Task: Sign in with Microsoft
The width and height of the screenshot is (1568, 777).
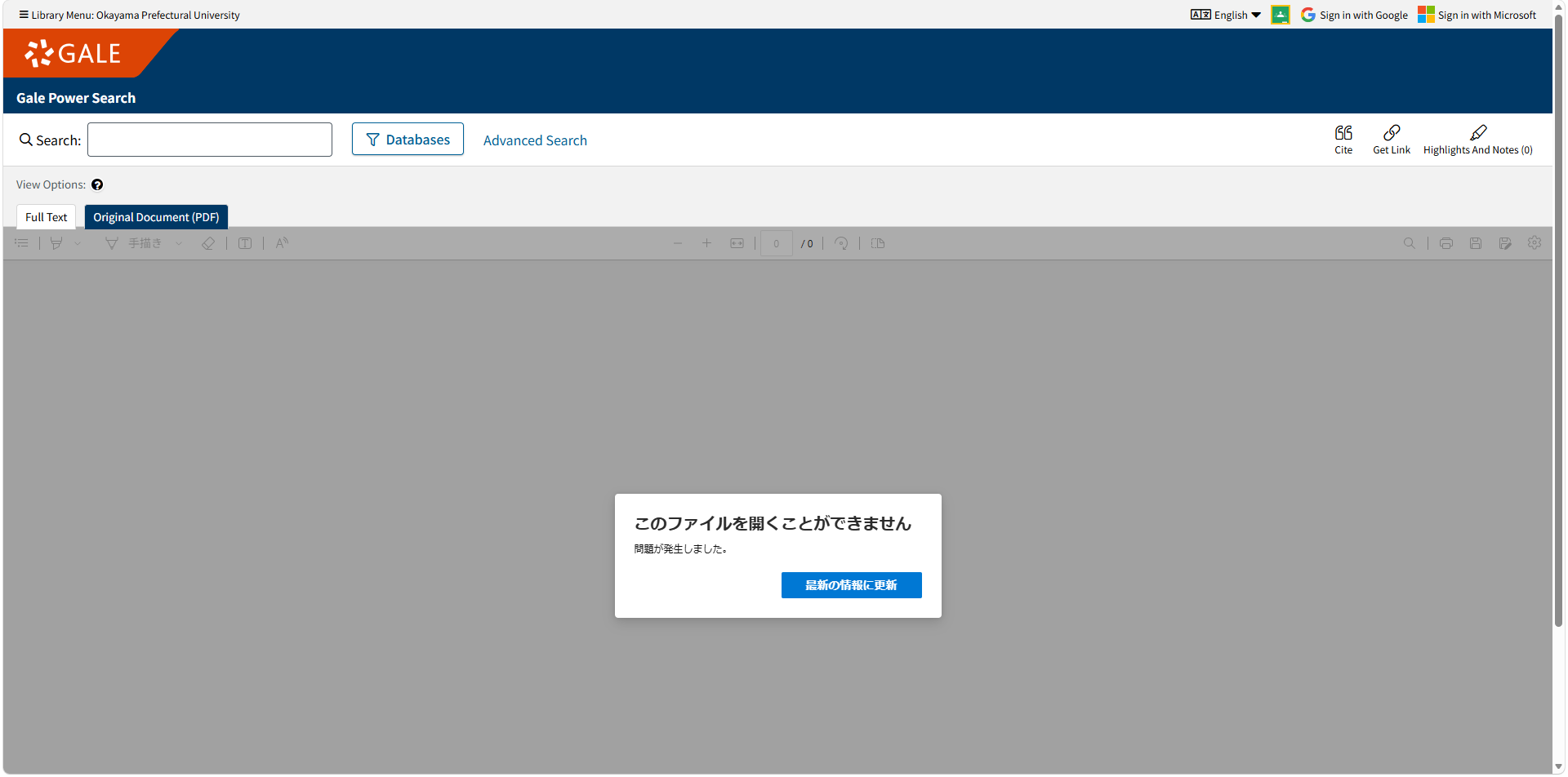Action: (x=1477, y=15)
